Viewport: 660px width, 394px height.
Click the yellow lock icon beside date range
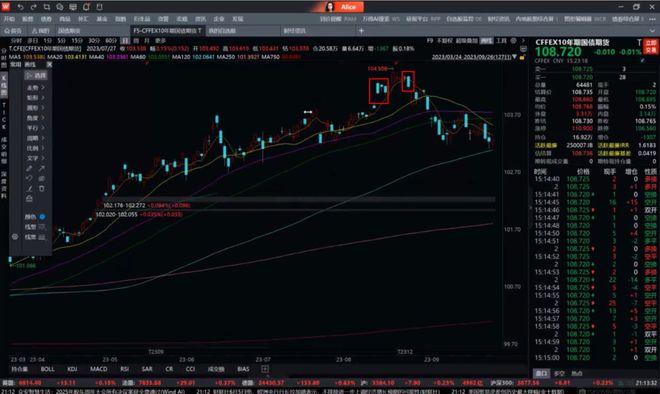tap(522, 57)
